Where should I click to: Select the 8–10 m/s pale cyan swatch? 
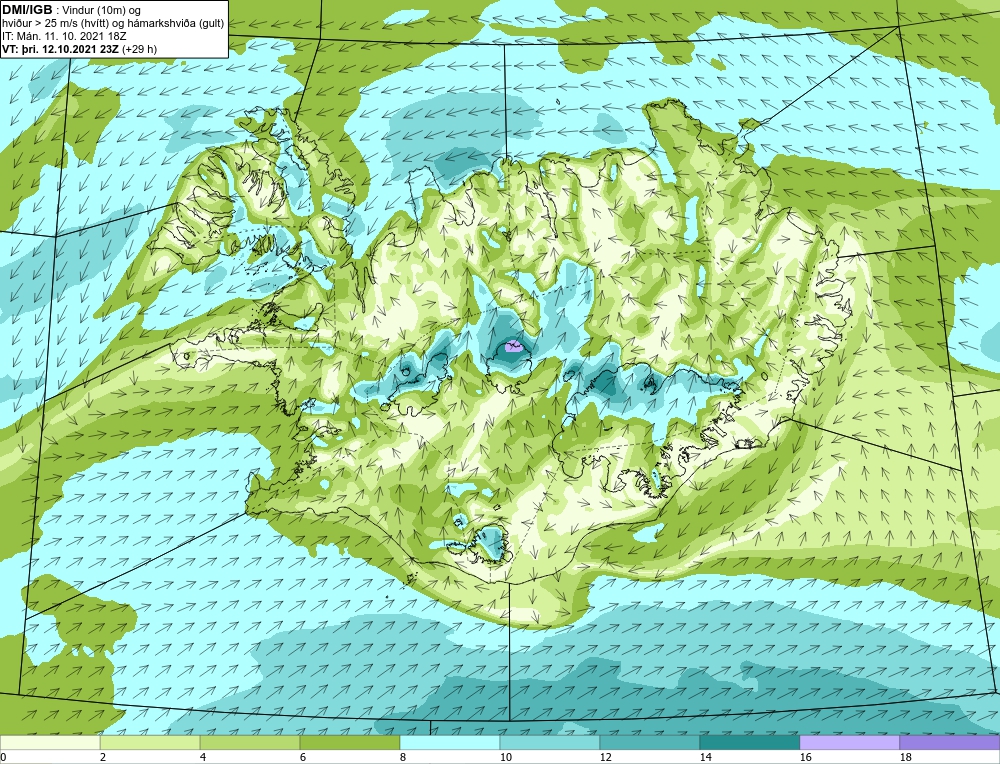tap(450, 742)
